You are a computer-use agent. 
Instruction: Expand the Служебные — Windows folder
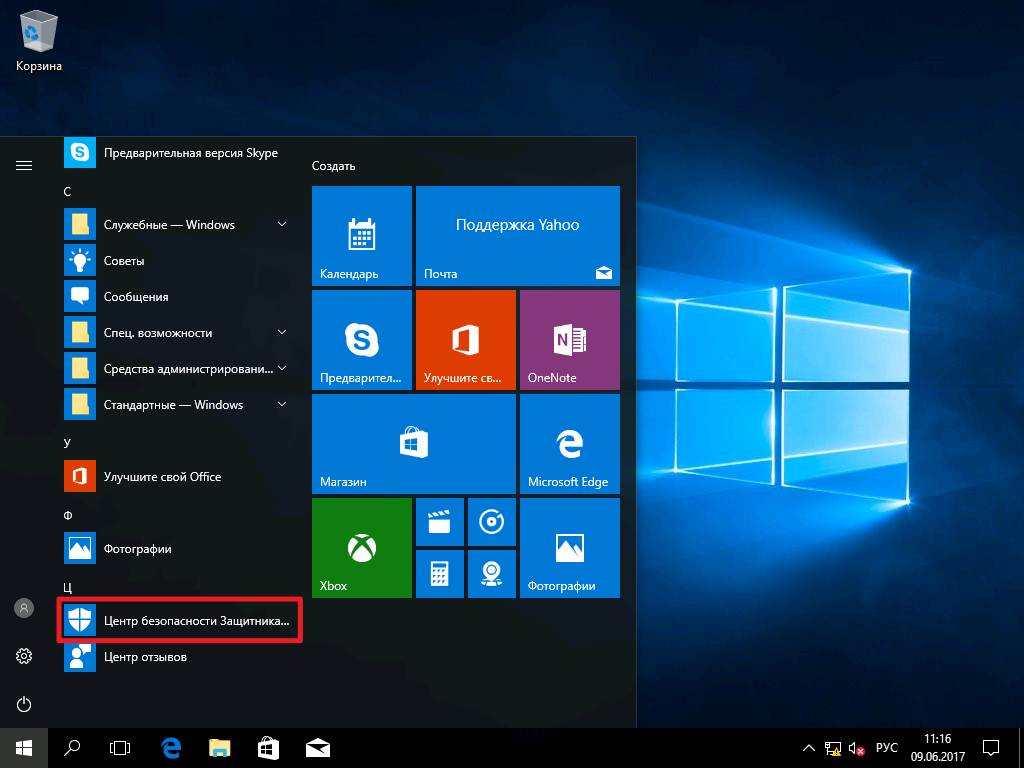point(178,225)
